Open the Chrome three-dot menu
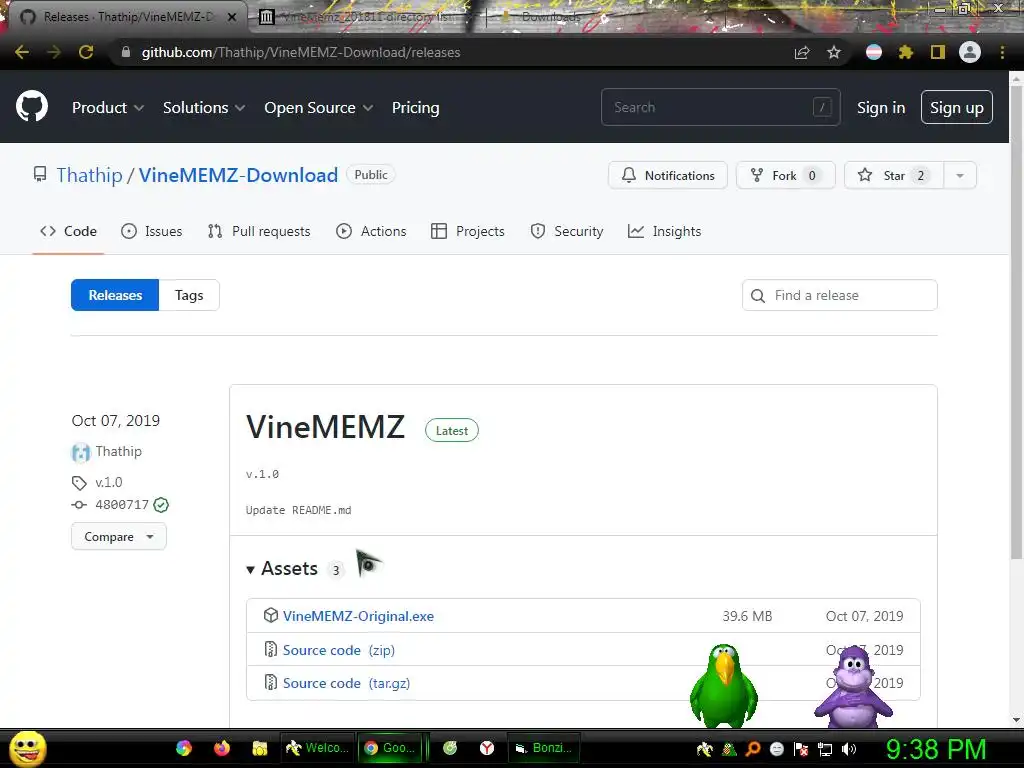This screenshot has height=768, width=1024. [1002, 52]
